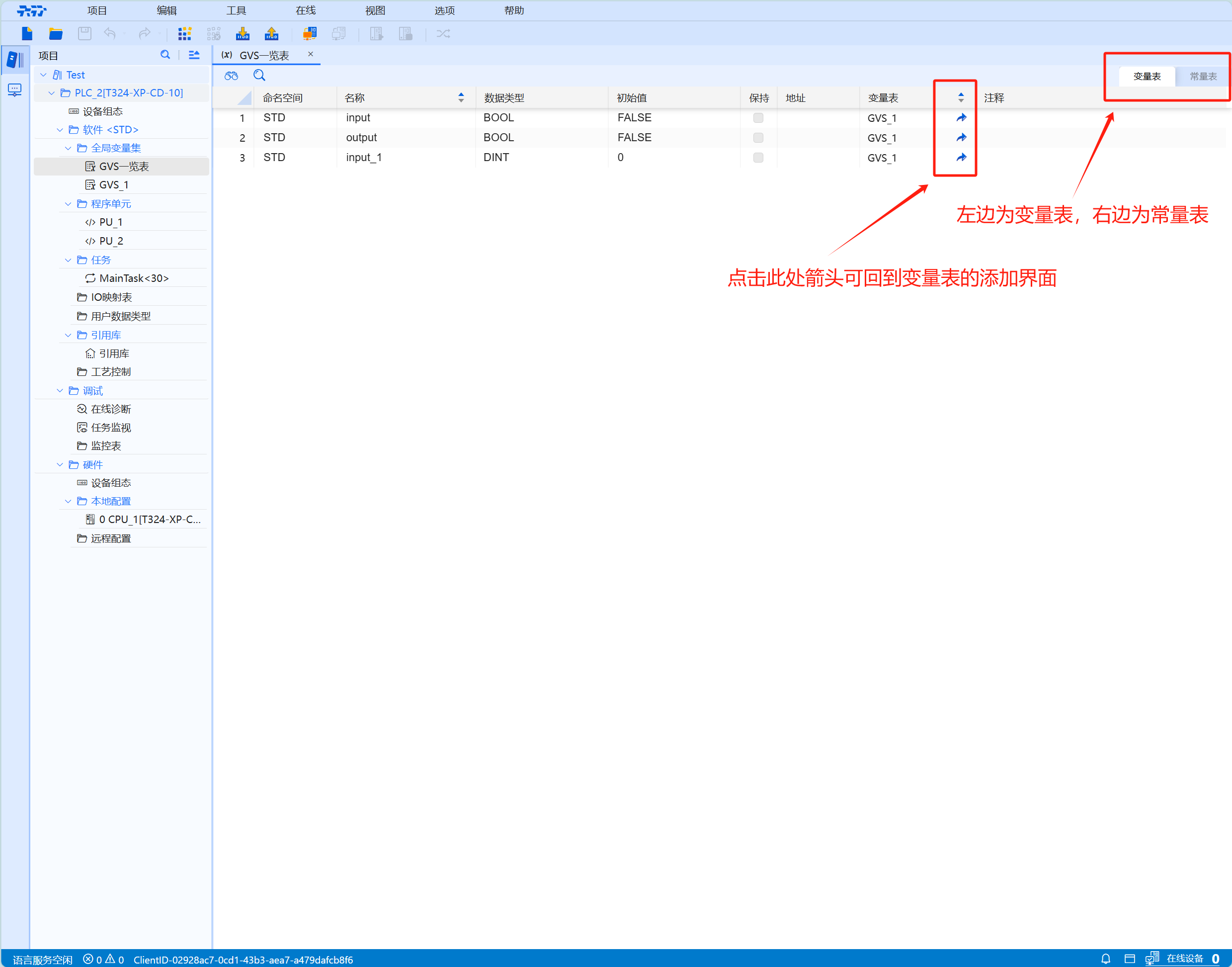The width and height of the screenshot is (1232, 967).
Task: Click the new project file icon
Action: [27, 34]
